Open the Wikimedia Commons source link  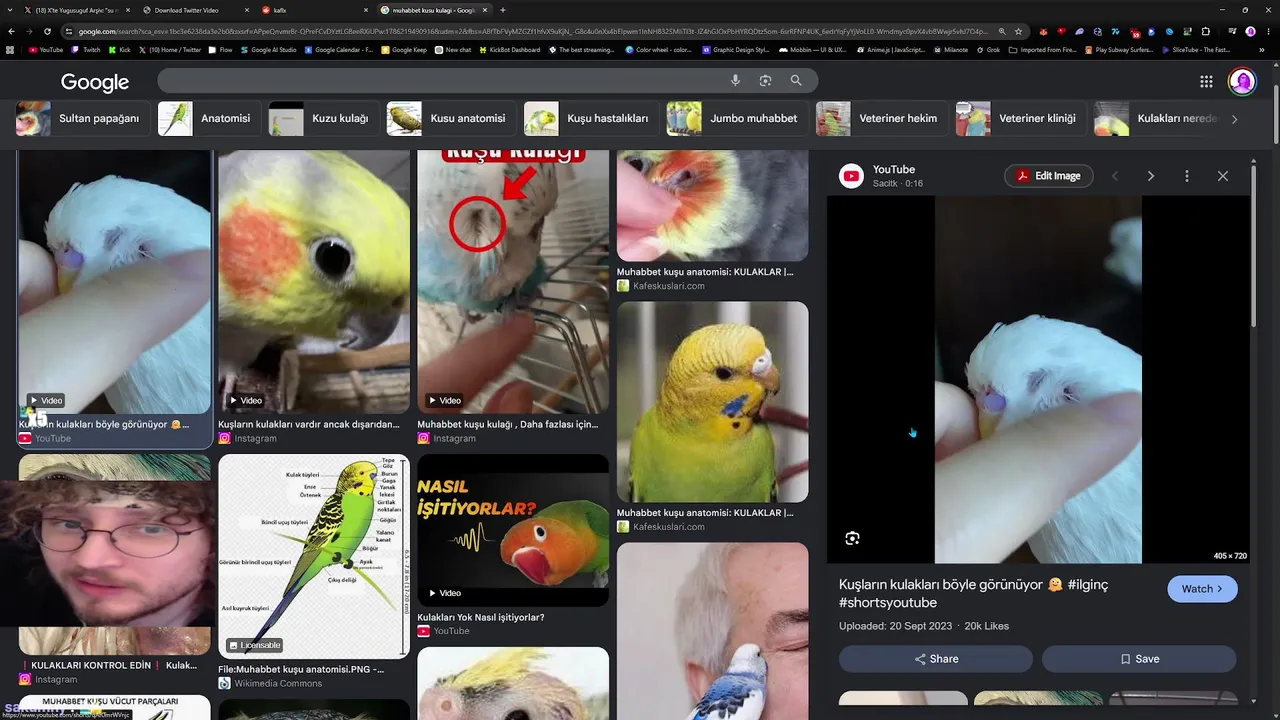278,684
